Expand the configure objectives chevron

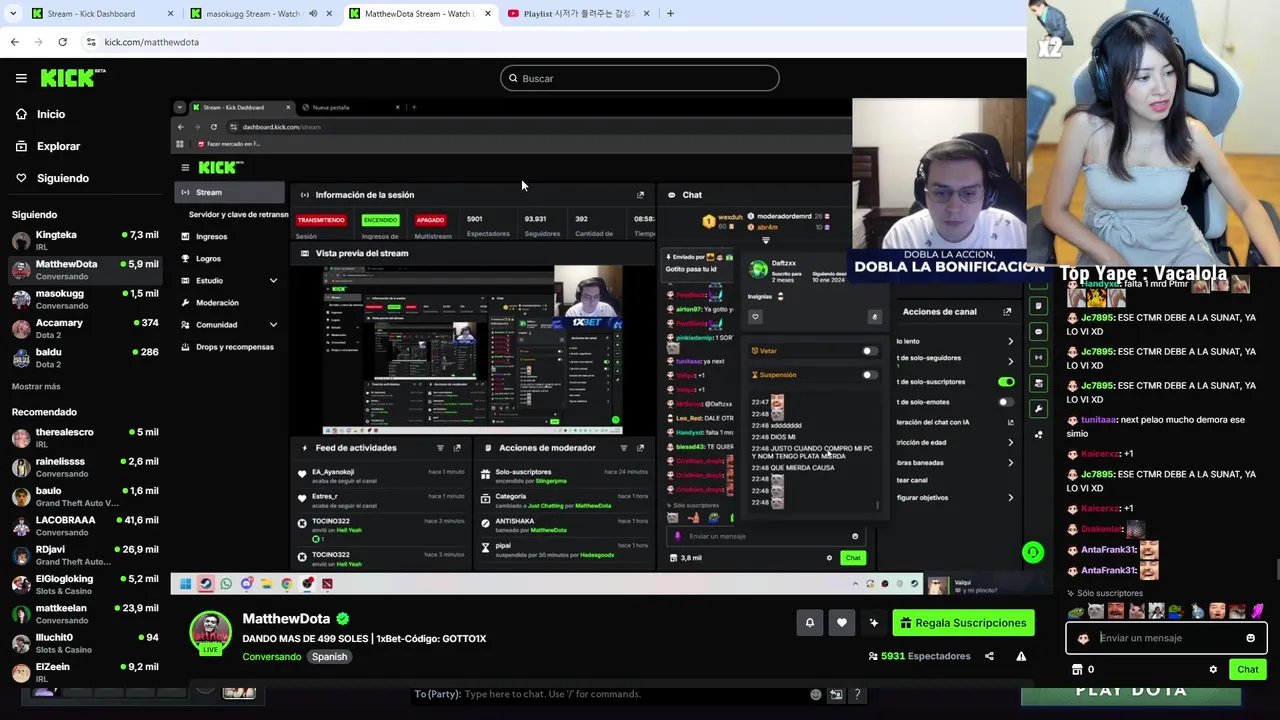pos(1010,498)
